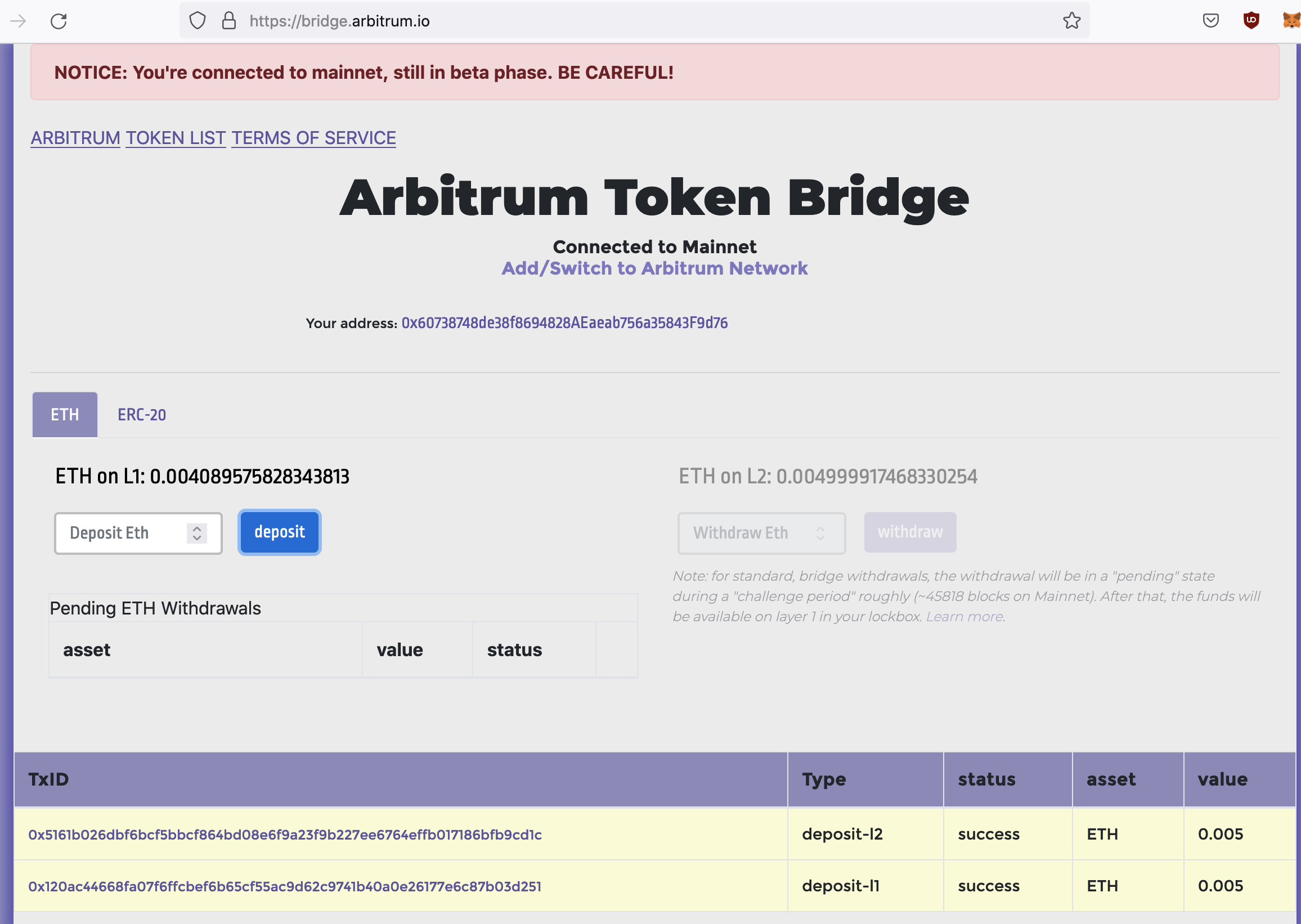
Task: Open the Learn more link
Action: 964,616
